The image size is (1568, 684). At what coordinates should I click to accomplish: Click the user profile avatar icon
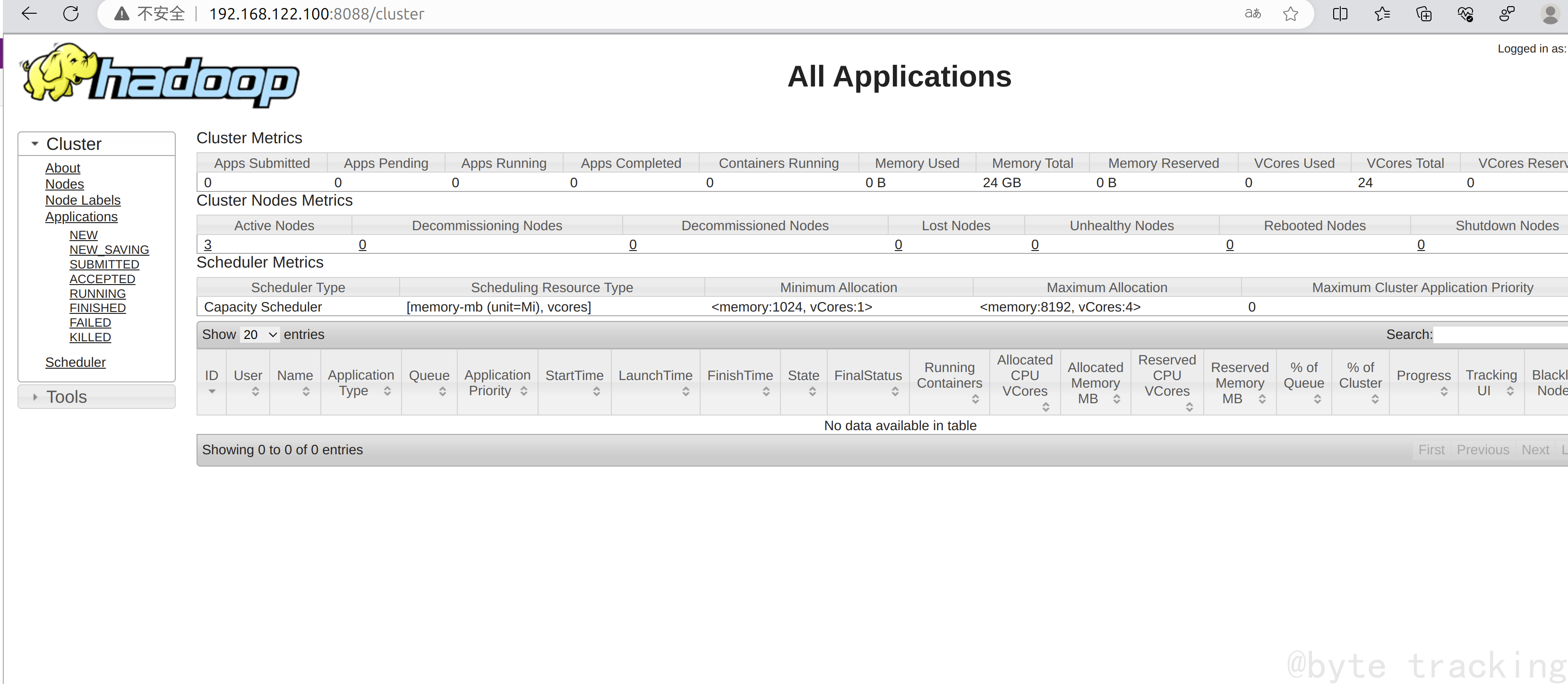(1549, 13)
